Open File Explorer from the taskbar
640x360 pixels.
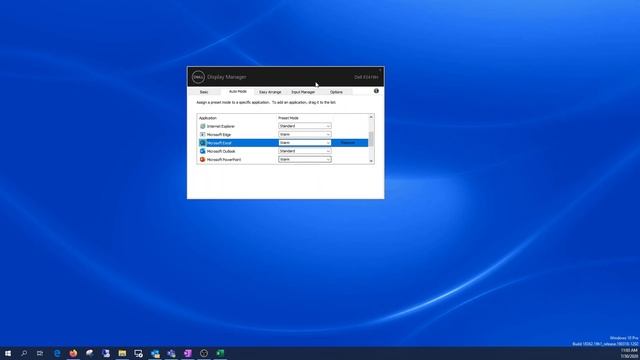coord(122,353)
